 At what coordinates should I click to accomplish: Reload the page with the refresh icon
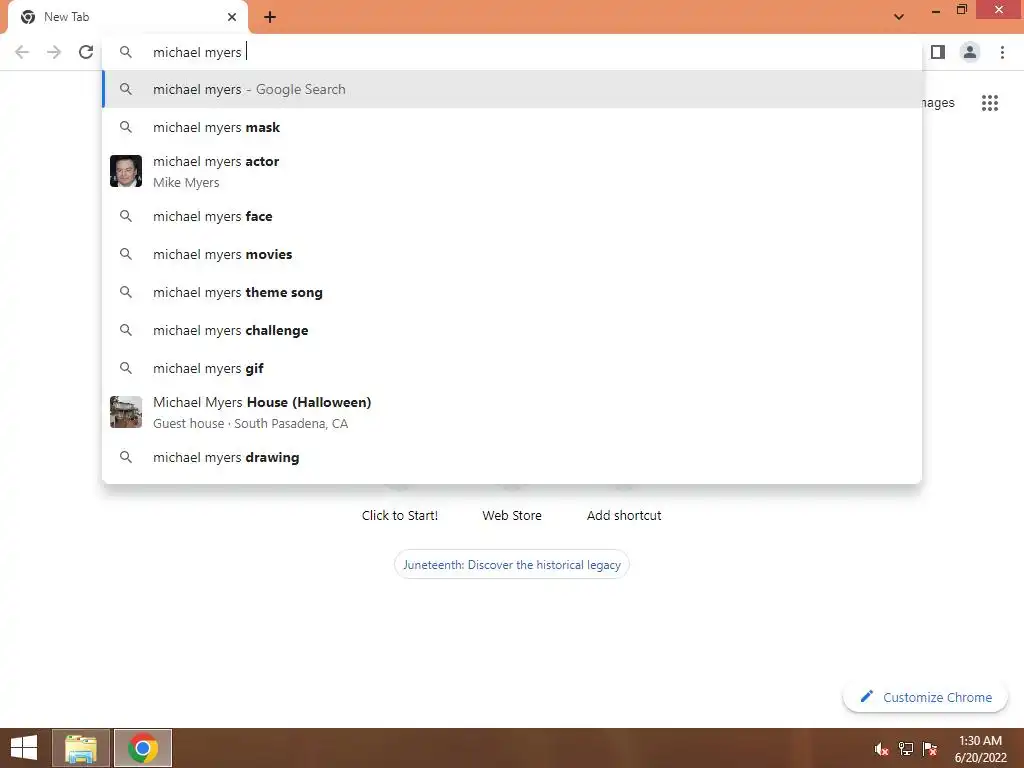click(x=86, y=52)
